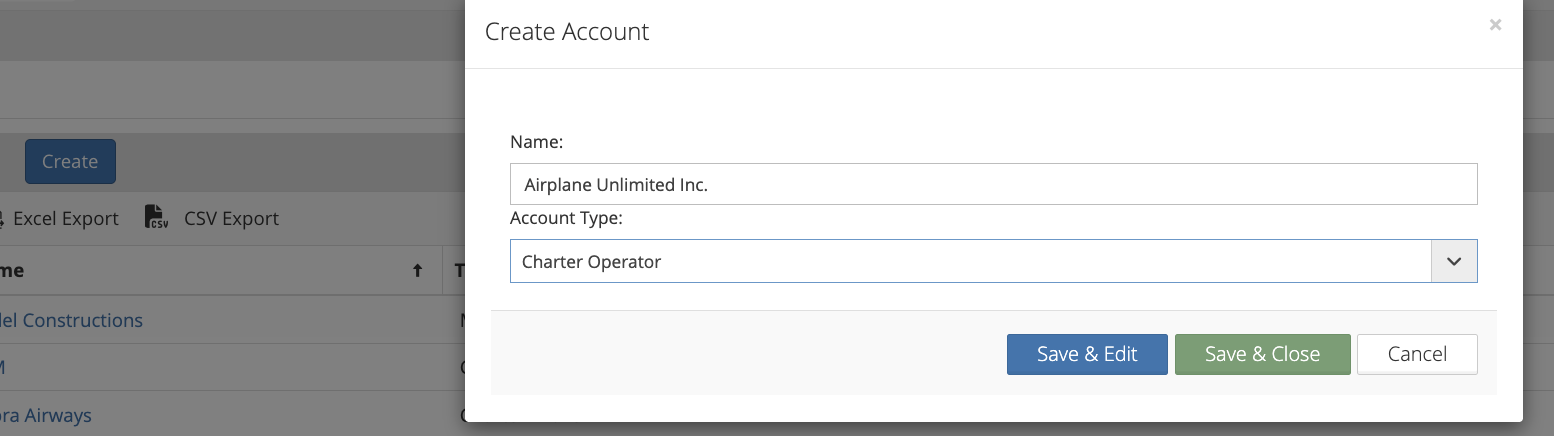This screenshot has width=1554, height=436.
Task: Click Save & Edit button
Action: (x=1086, y=354)
